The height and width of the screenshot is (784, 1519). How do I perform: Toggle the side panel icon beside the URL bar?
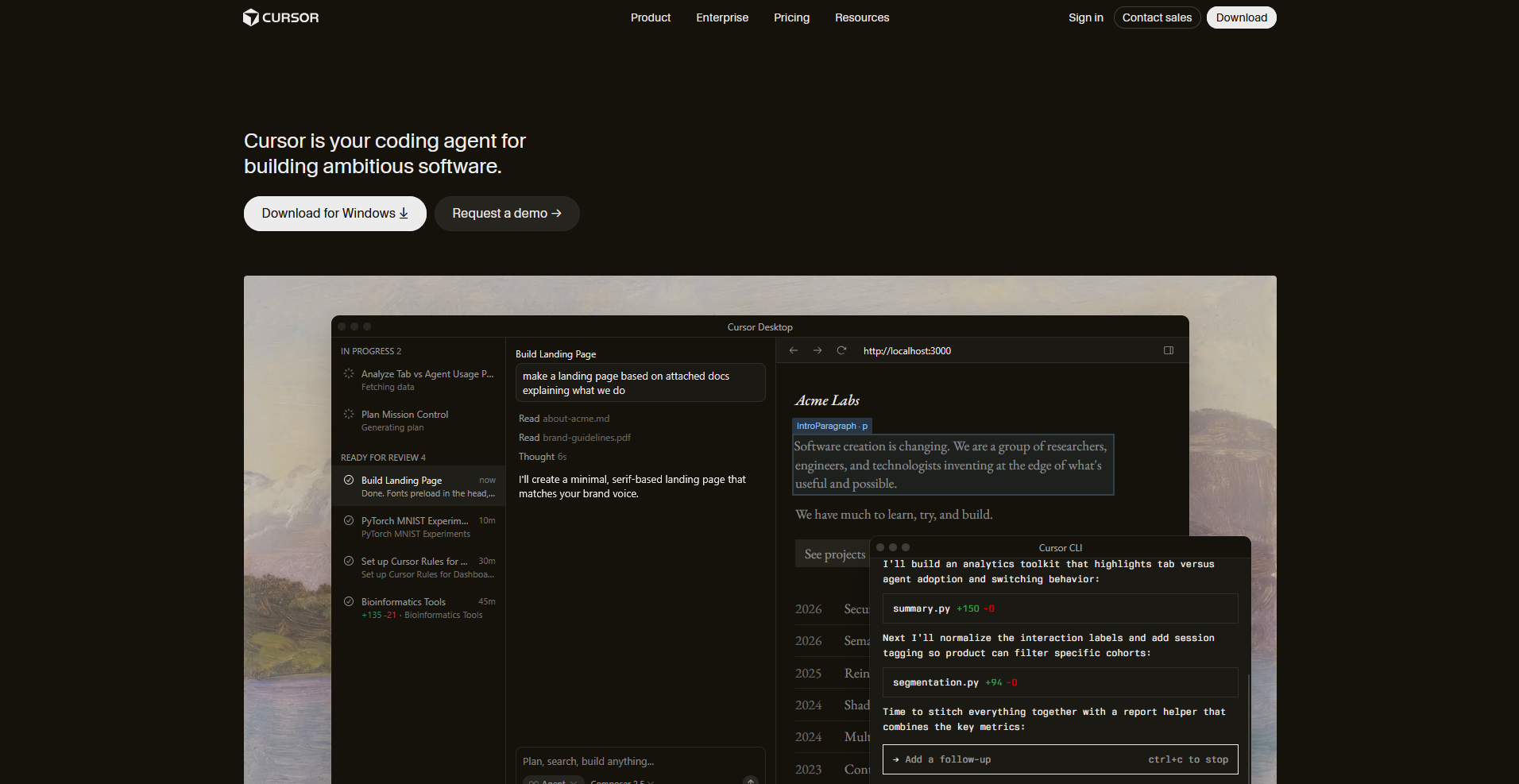1169,350
